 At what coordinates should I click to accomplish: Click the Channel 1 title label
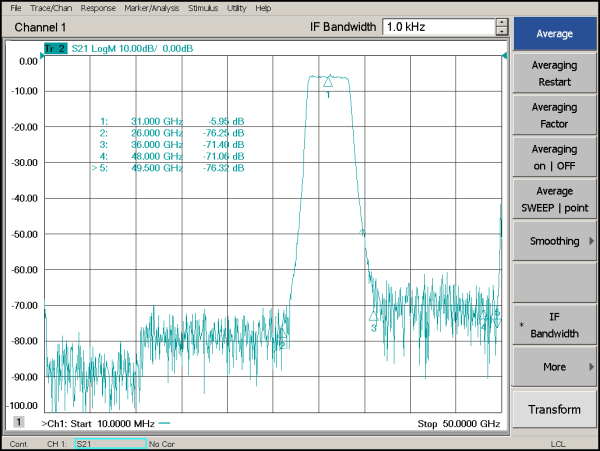tap(40, 27)
